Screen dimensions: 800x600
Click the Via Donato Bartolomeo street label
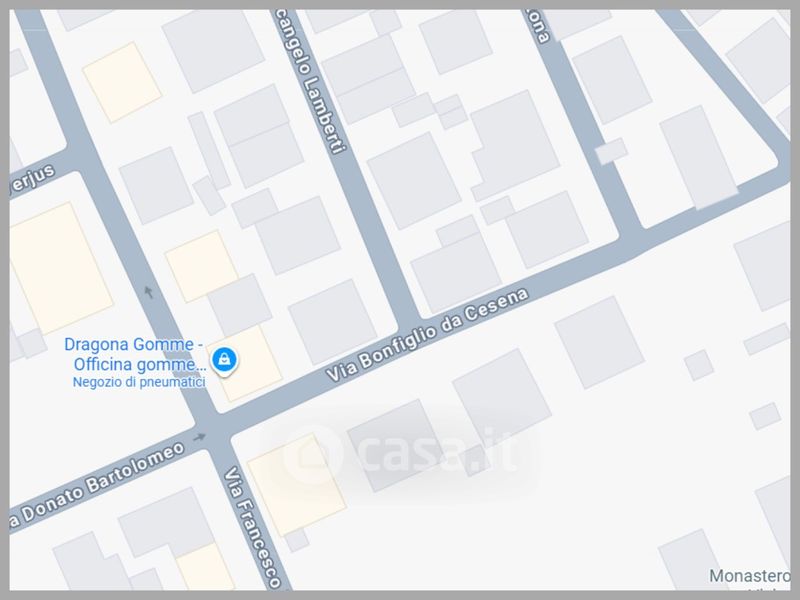point(96,486)
